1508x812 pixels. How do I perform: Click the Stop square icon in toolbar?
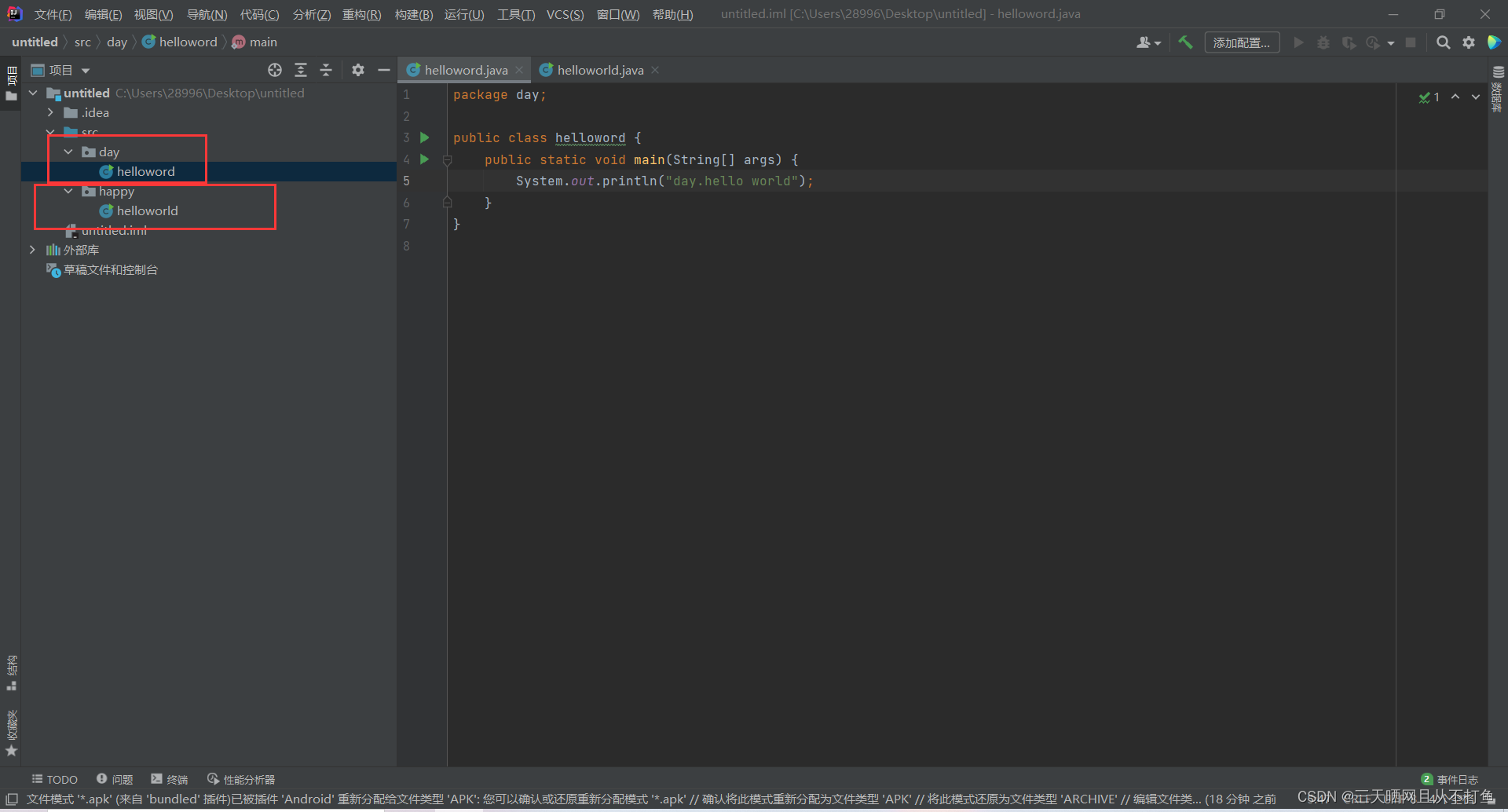click(x=1411, y=42)
